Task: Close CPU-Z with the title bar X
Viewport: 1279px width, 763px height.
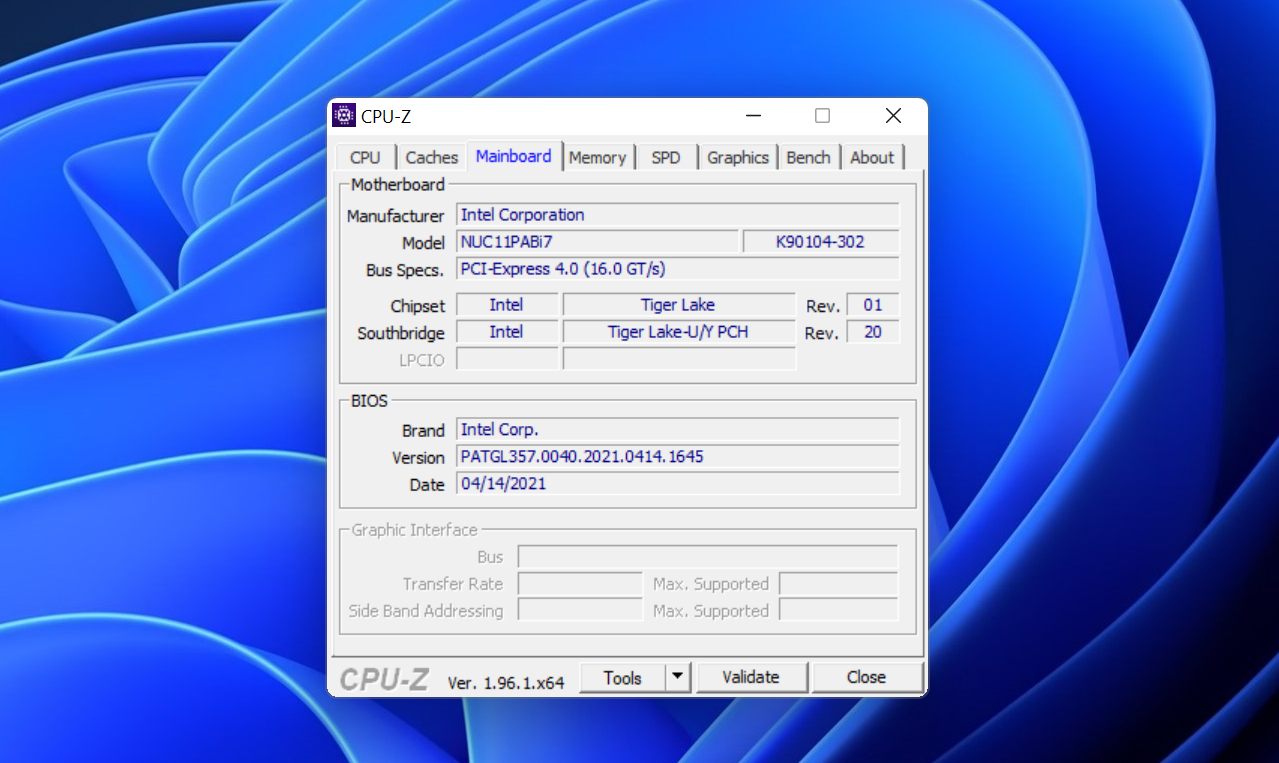Action: click(x=893, y=116)
